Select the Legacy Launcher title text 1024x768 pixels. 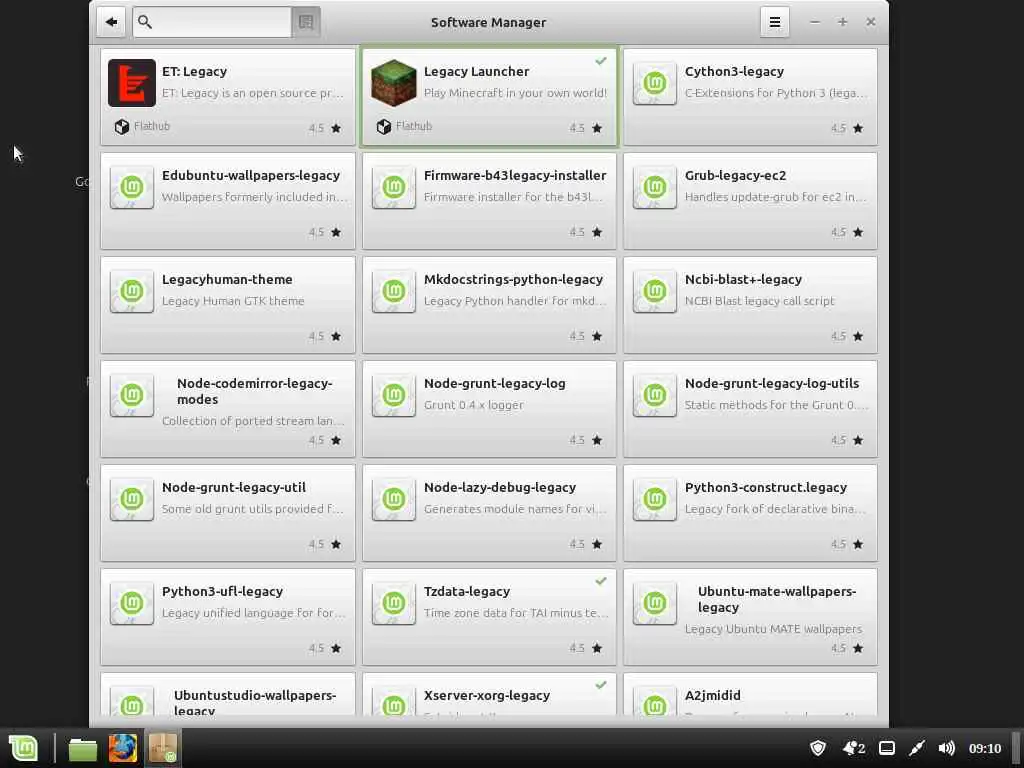pos(476,72)
